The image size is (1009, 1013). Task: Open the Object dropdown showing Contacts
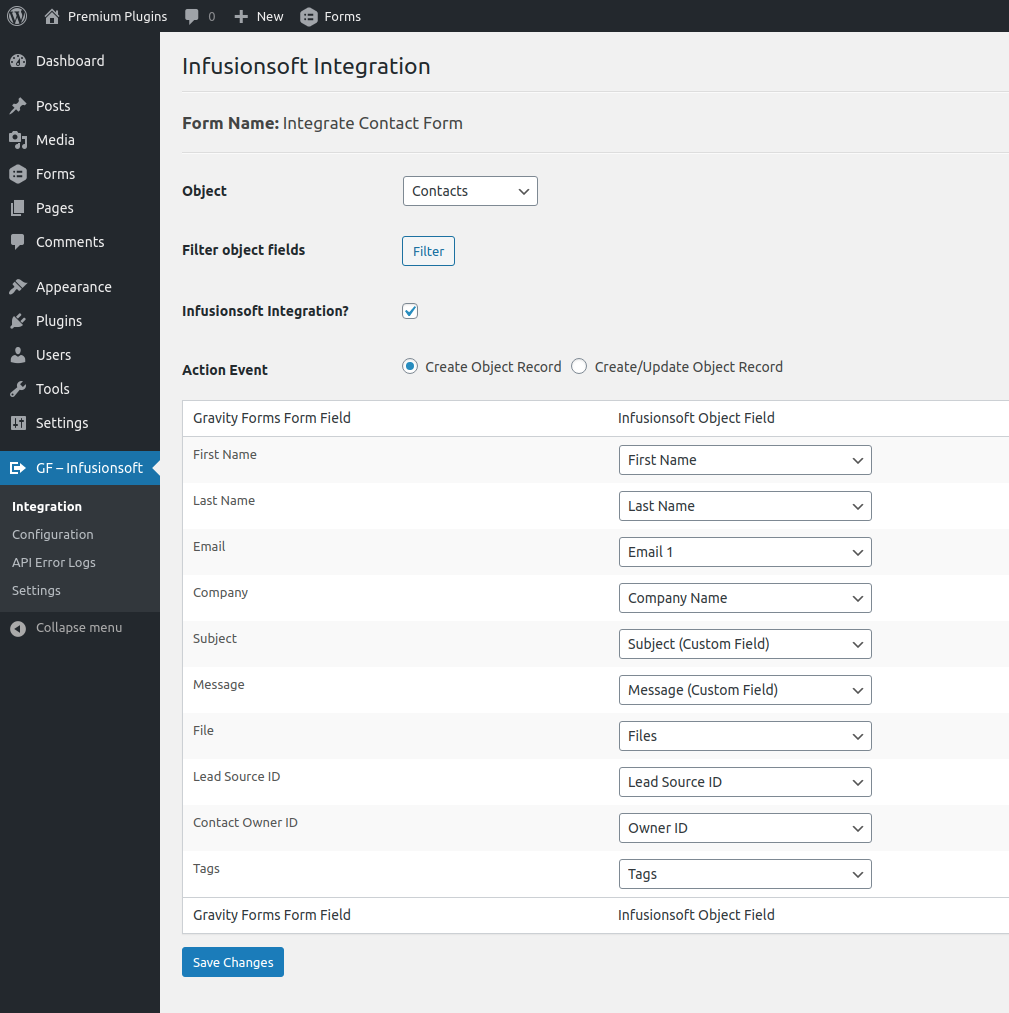coord(470,190)
